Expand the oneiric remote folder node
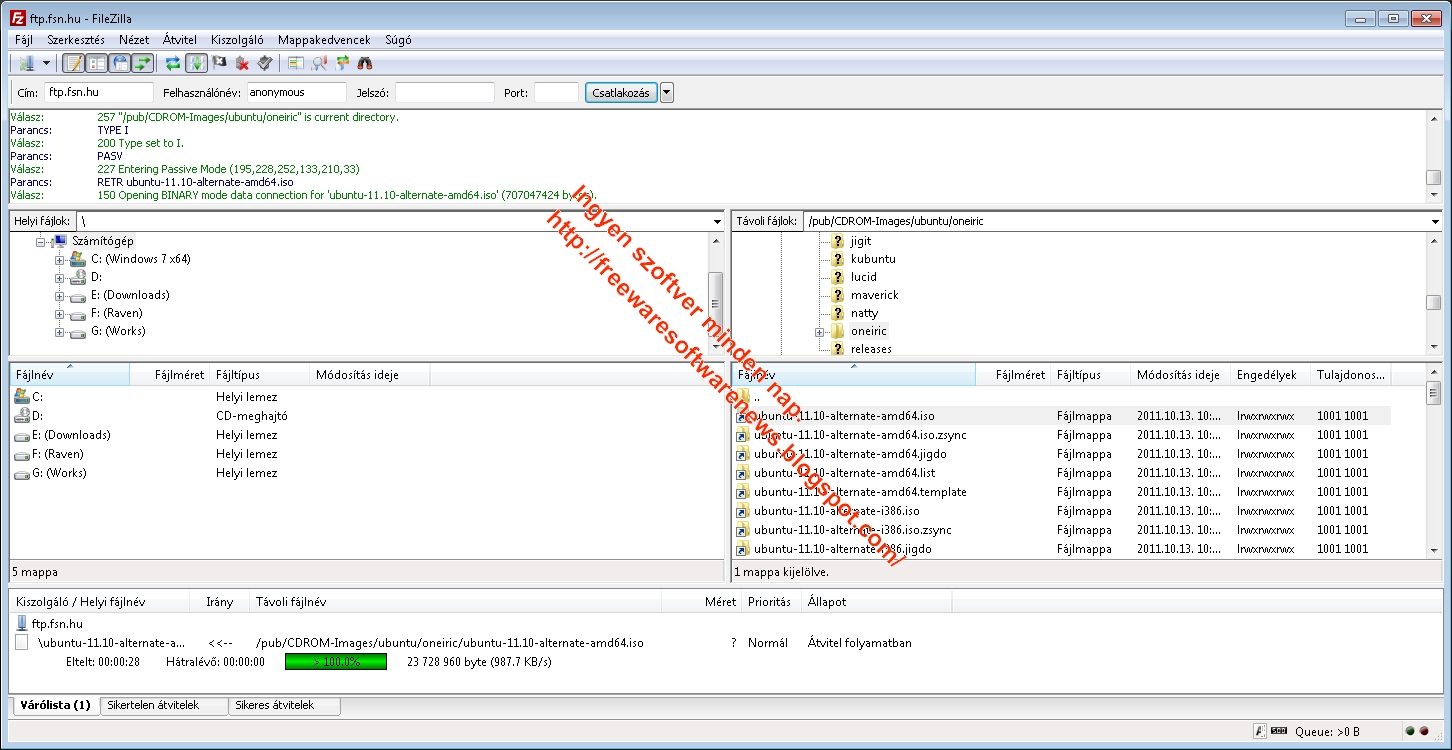 pyautogui.click(x=819, y=331)
